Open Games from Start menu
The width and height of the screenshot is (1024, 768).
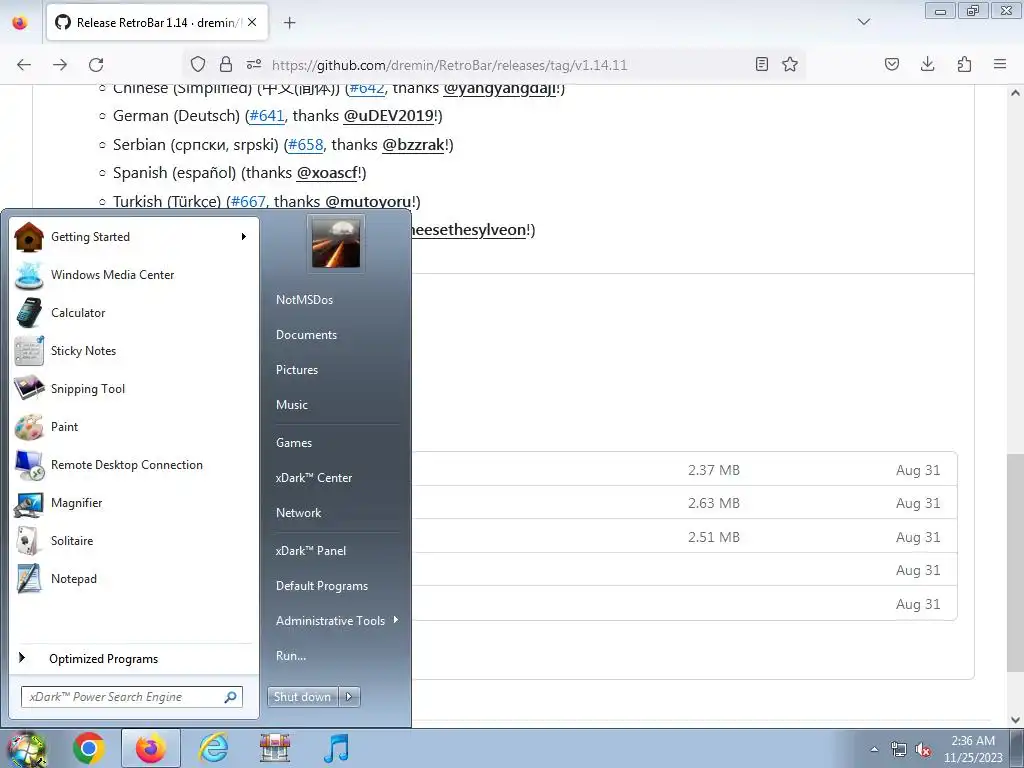(294, 443)
